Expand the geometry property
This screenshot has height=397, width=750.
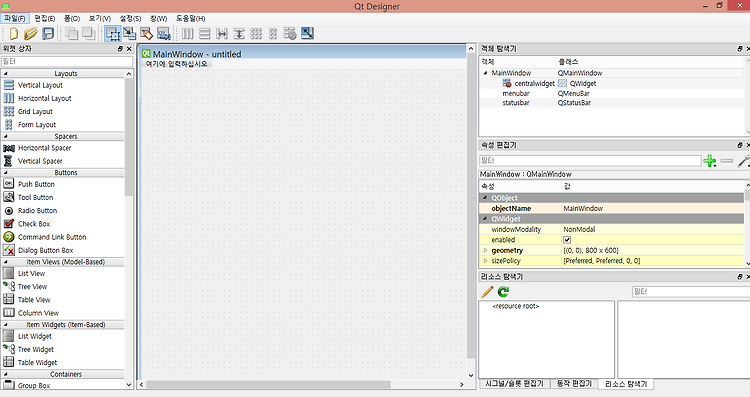[x=485, y=251]
